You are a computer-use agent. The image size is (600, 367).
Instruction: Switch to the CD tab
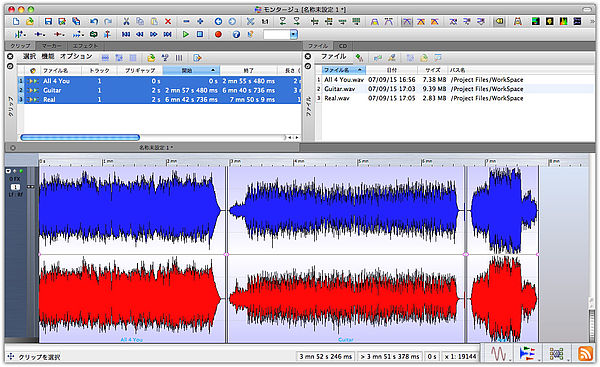point(343,46)
